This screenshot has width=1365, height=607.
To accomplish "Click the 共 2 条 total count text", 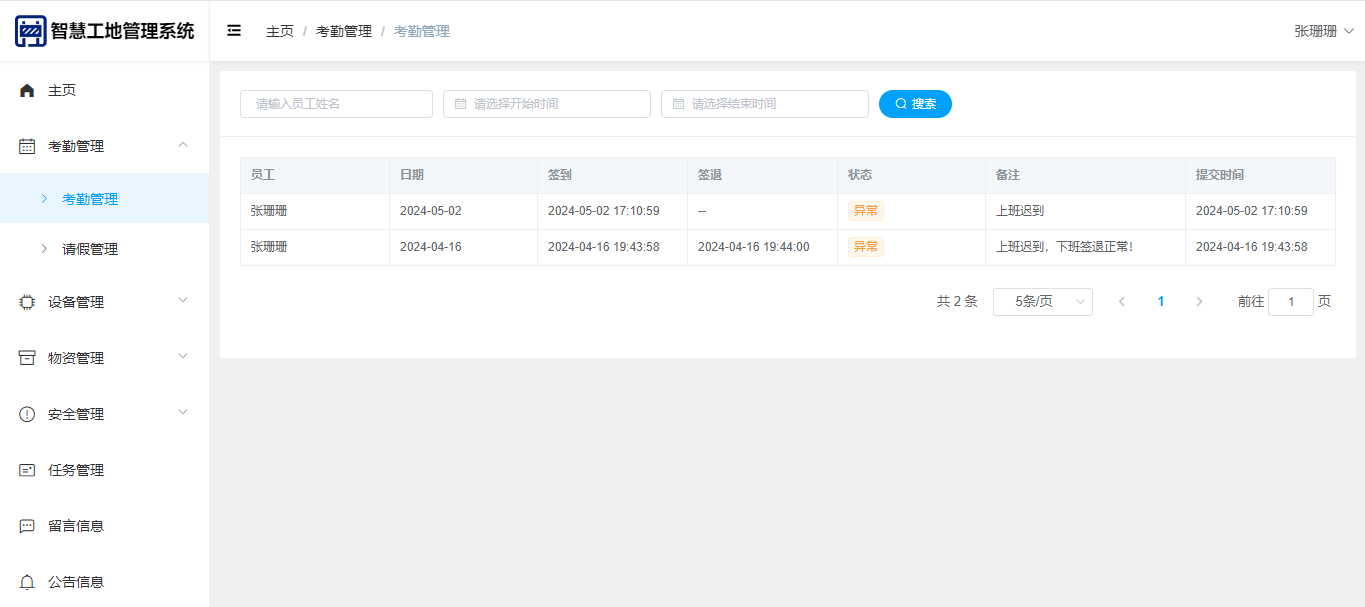I will click(x=957, y=302).
